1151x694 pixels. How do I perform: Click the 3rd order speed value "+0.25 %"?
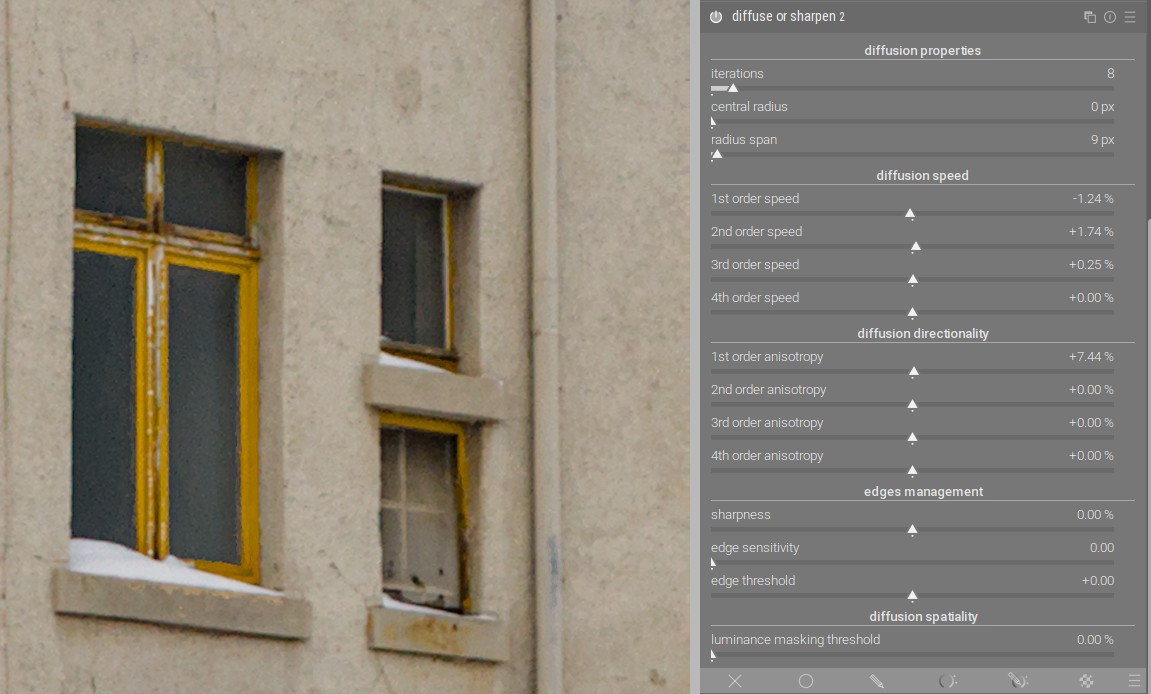coord(1091,264)
